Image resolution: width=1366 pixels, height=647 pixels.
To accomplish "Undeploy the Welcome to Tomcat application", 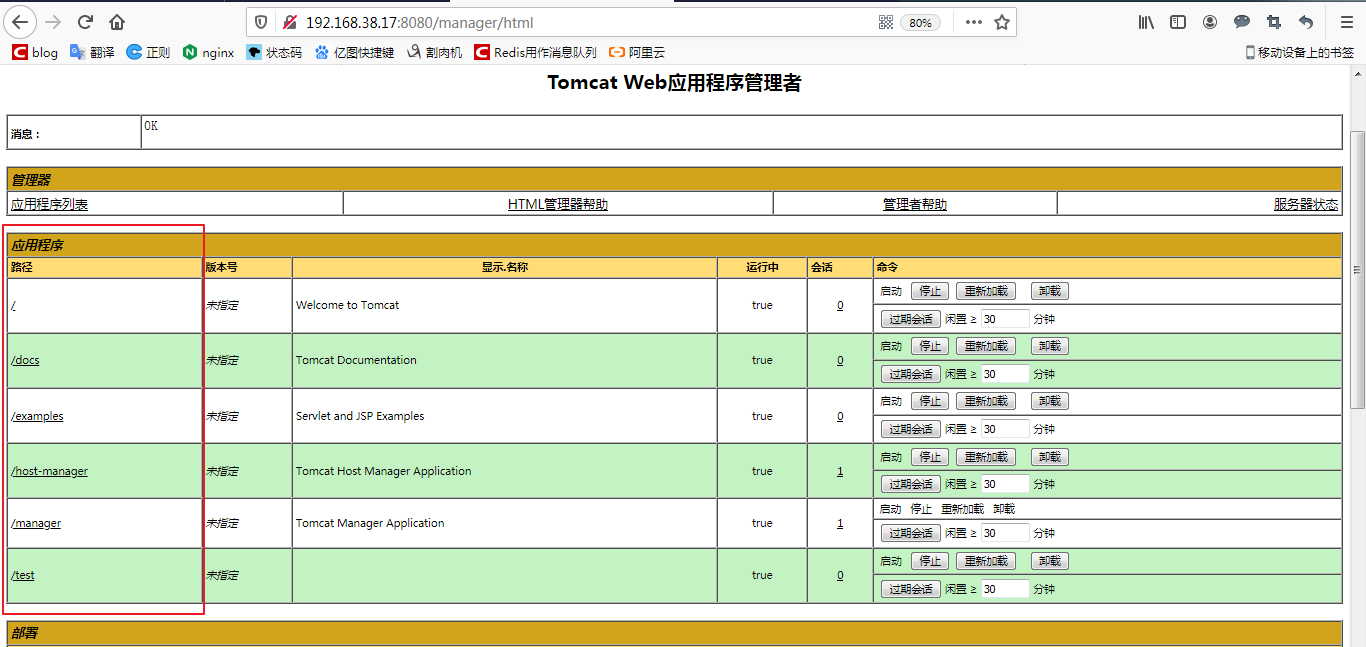I will tap(1049, 291).
